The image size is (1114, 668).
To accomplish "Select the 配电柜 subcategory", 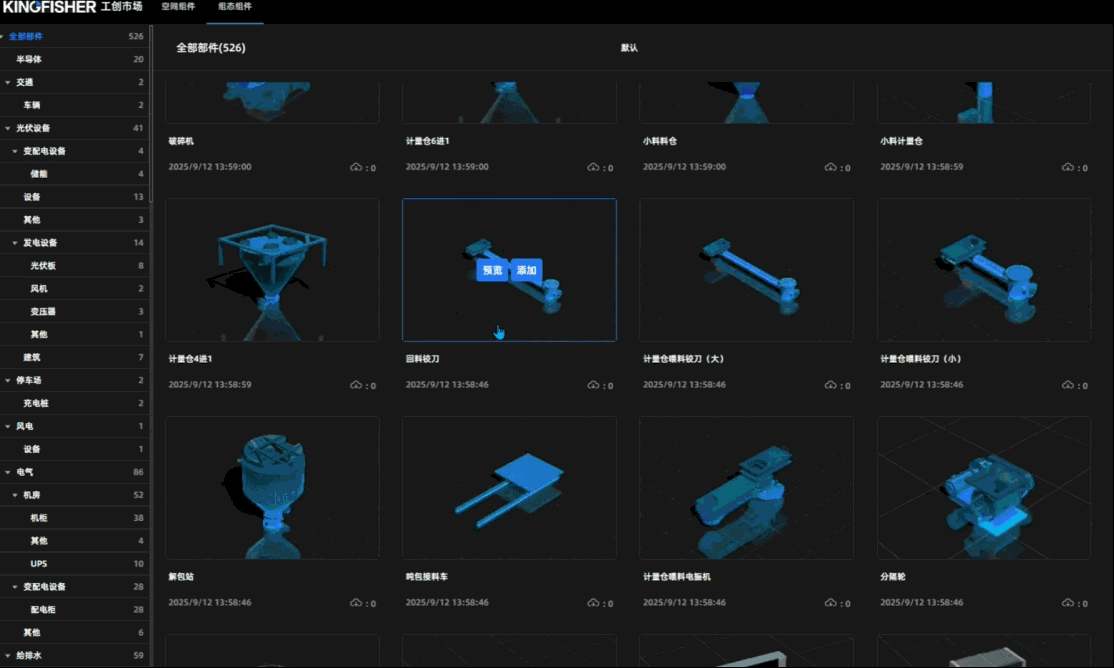I will (75, 610).
